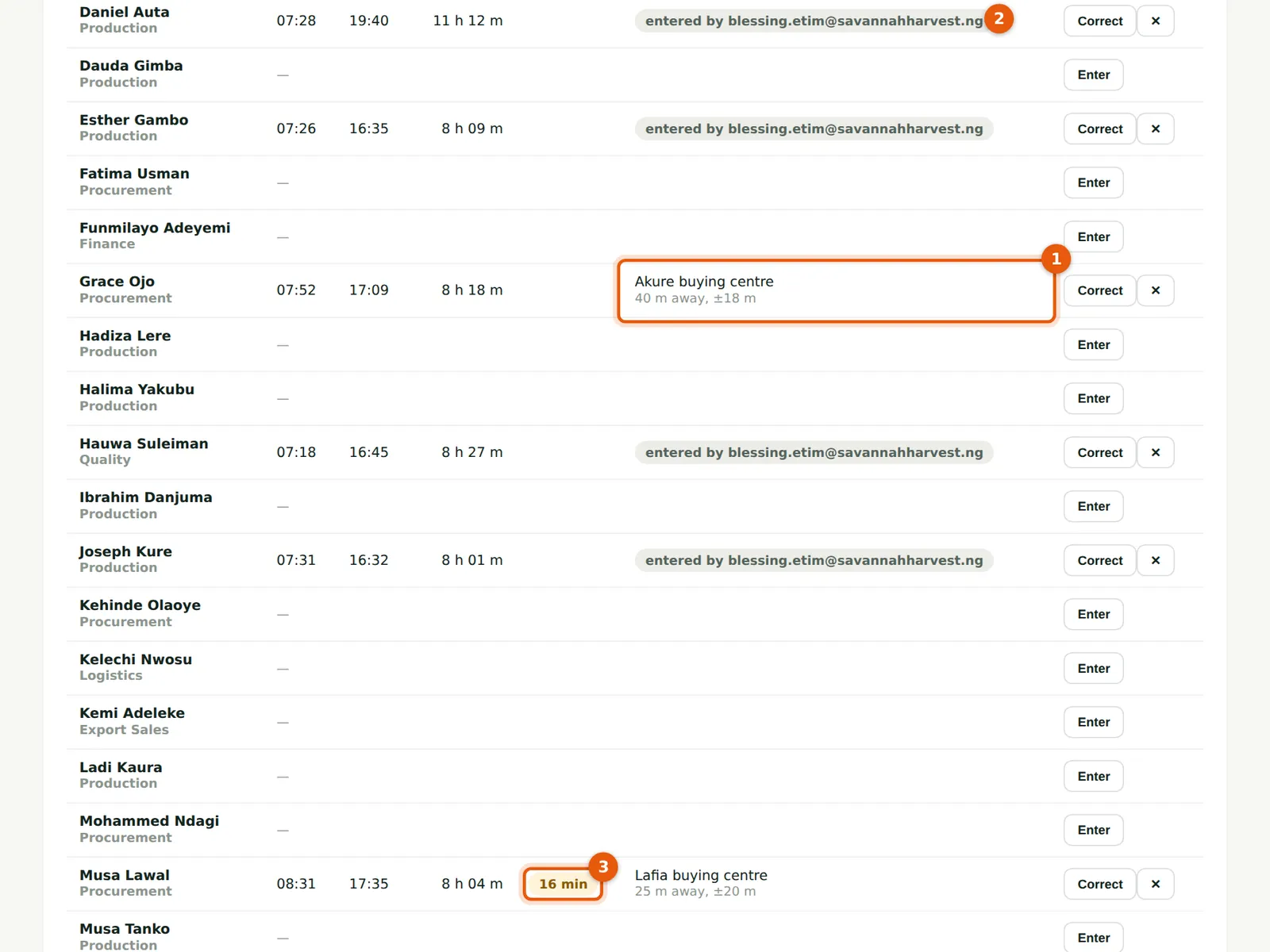Click Hauwa Suleiman's 16:45 clock-out time
The height and width of the screenshot is (952, 1270).
369,452
